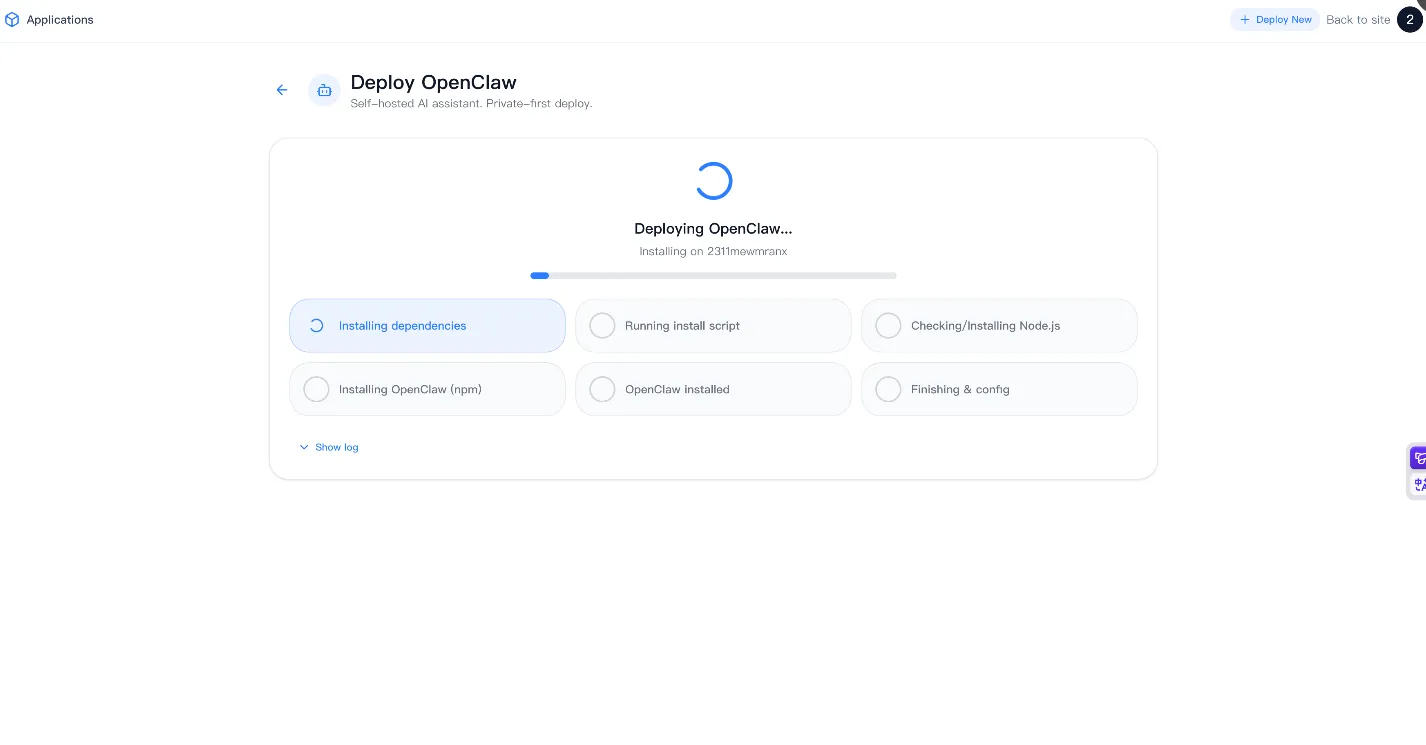Open the user avatar badge showing 2
1426x745 pixels.
1410,19
